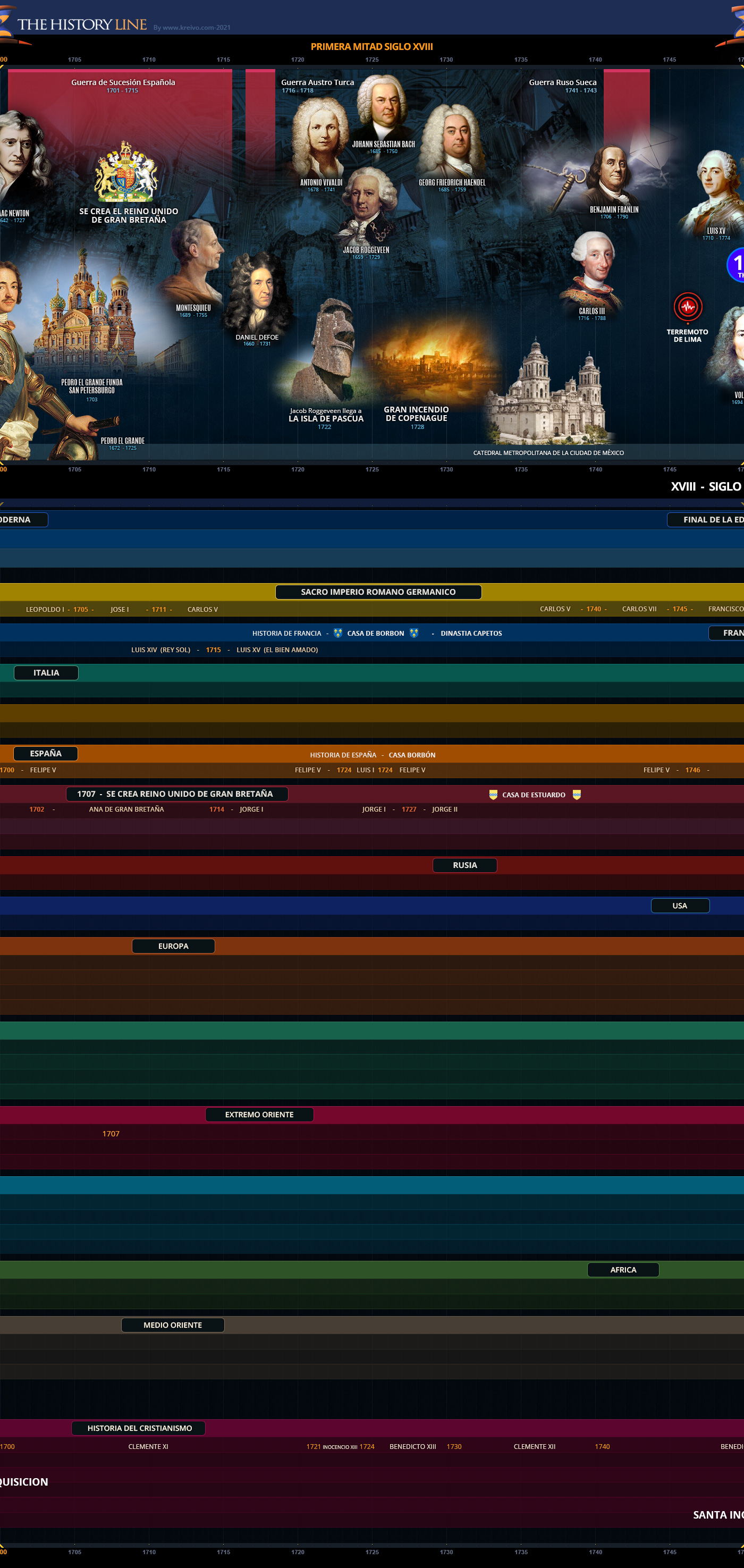Click The History Line logo title

[x=82, y=24]
